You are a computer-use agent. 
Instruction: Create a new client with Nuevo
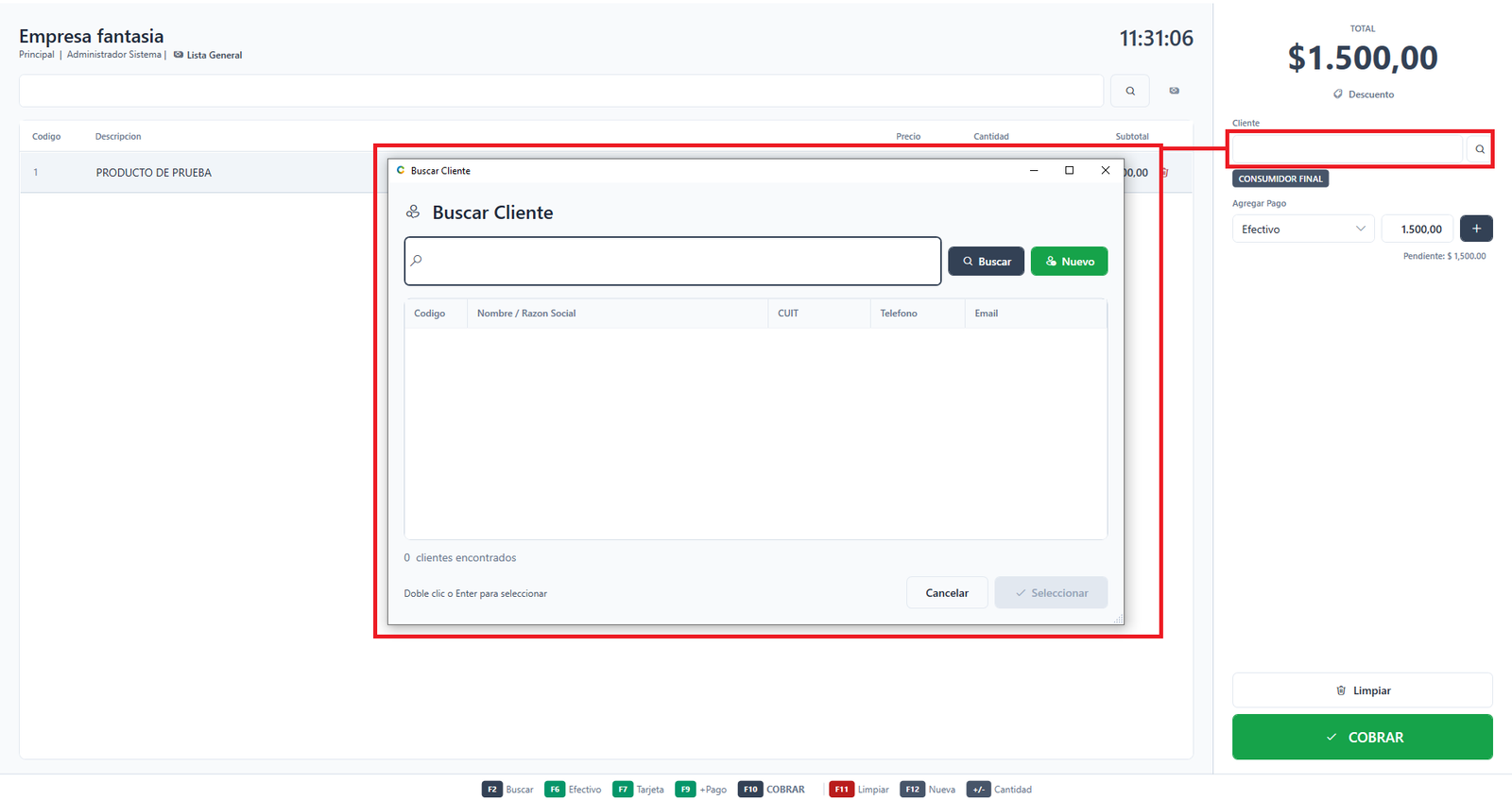[x=1069, y=262]
